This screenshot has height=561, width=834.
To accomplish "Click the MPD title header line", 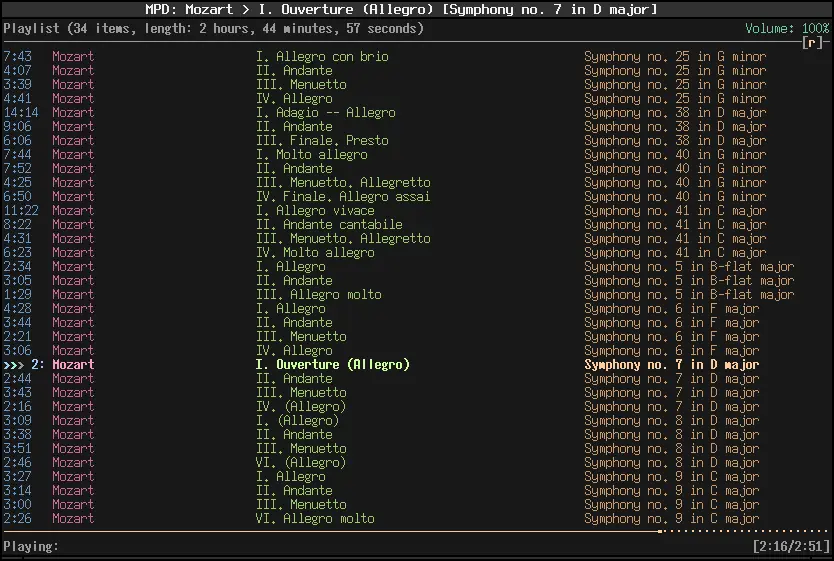I will pyautogui.click(x=401, y=10).
